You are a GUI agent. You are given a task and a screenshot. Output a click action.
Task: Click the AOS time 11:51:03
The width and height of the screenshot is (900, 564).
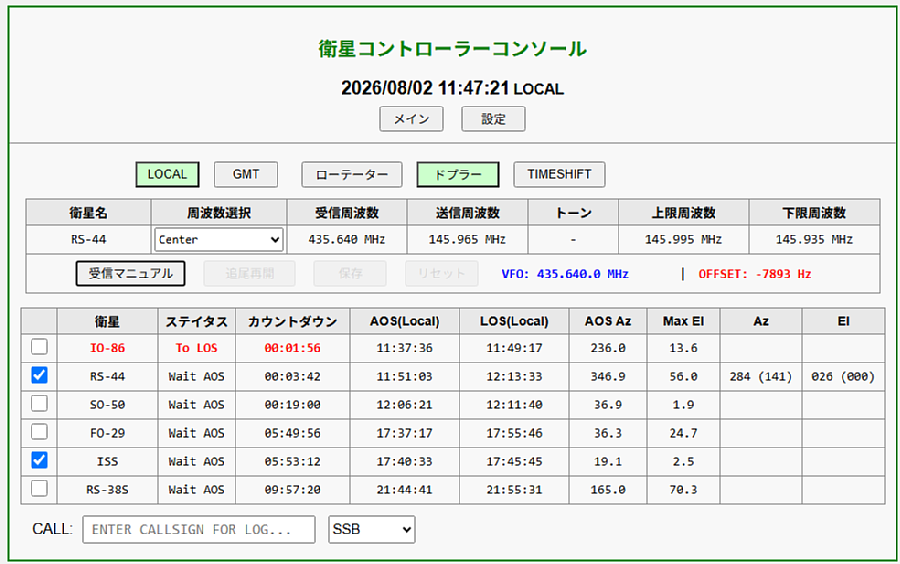tap(404, 377)
